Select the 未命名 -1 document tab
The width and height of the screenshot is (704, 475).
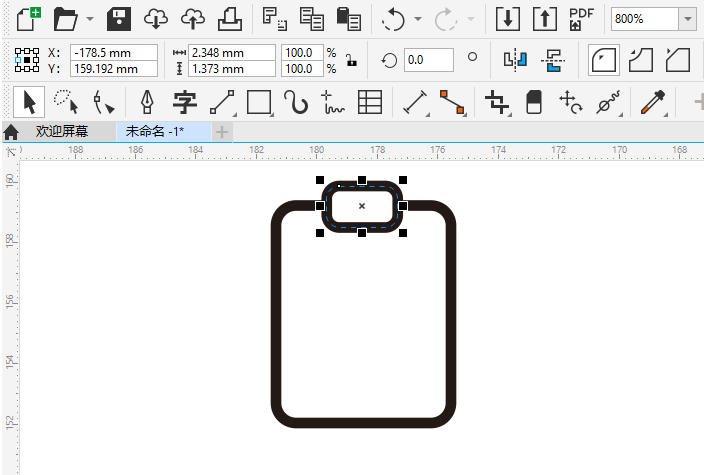pyautogui.click(x=155, y=131)
